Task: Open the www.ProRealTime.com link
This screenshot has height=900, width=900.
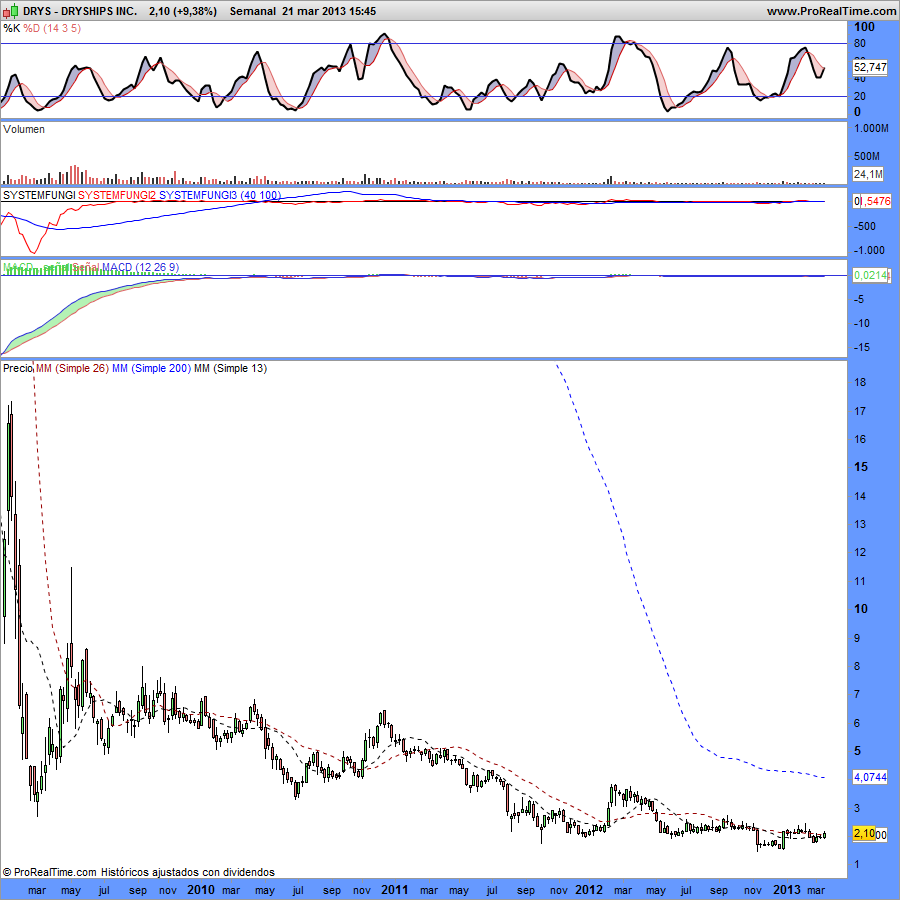Action: coord(831,11)
